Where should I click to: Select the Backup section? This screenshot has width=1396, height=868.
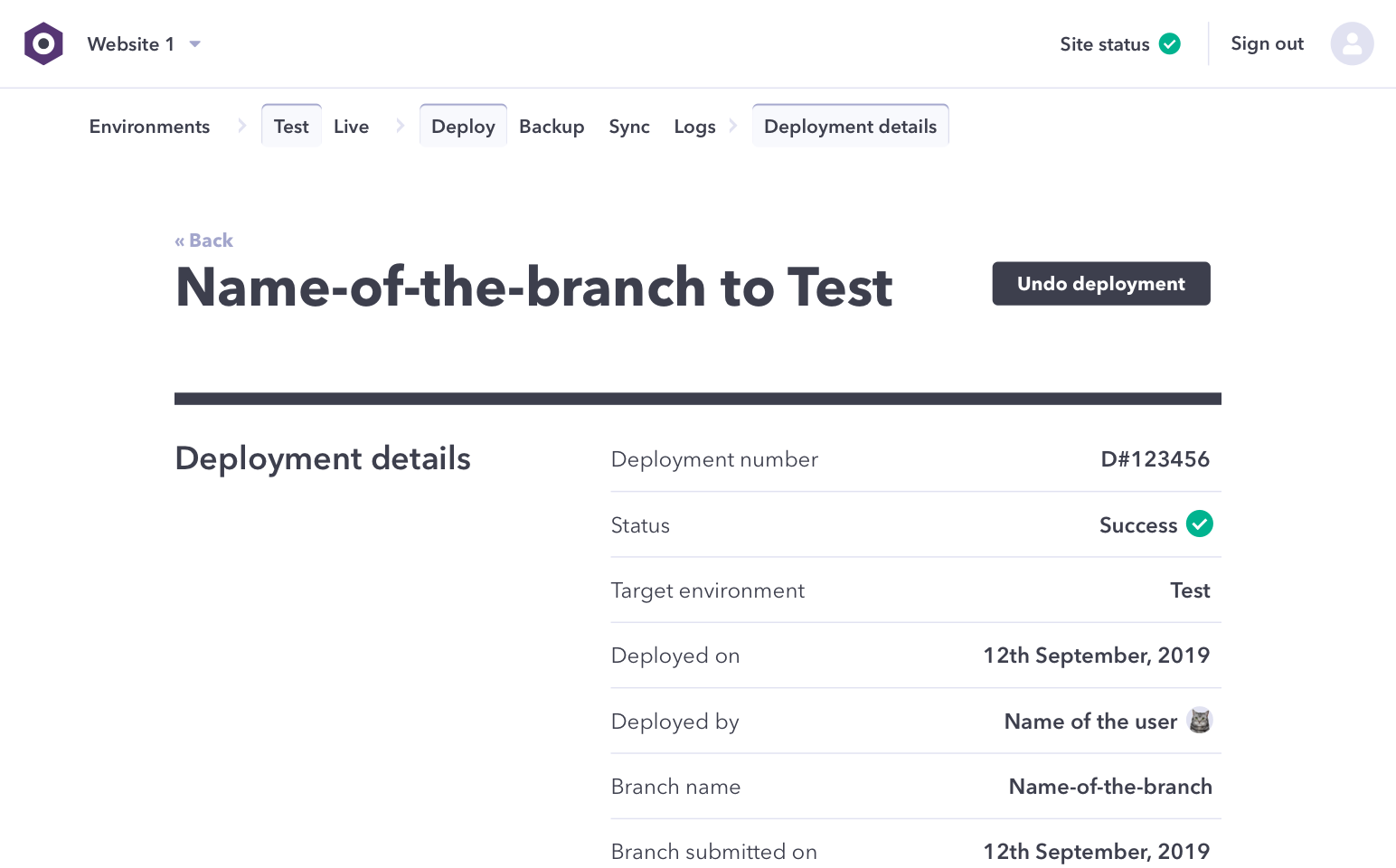click(x=552, y=126)
